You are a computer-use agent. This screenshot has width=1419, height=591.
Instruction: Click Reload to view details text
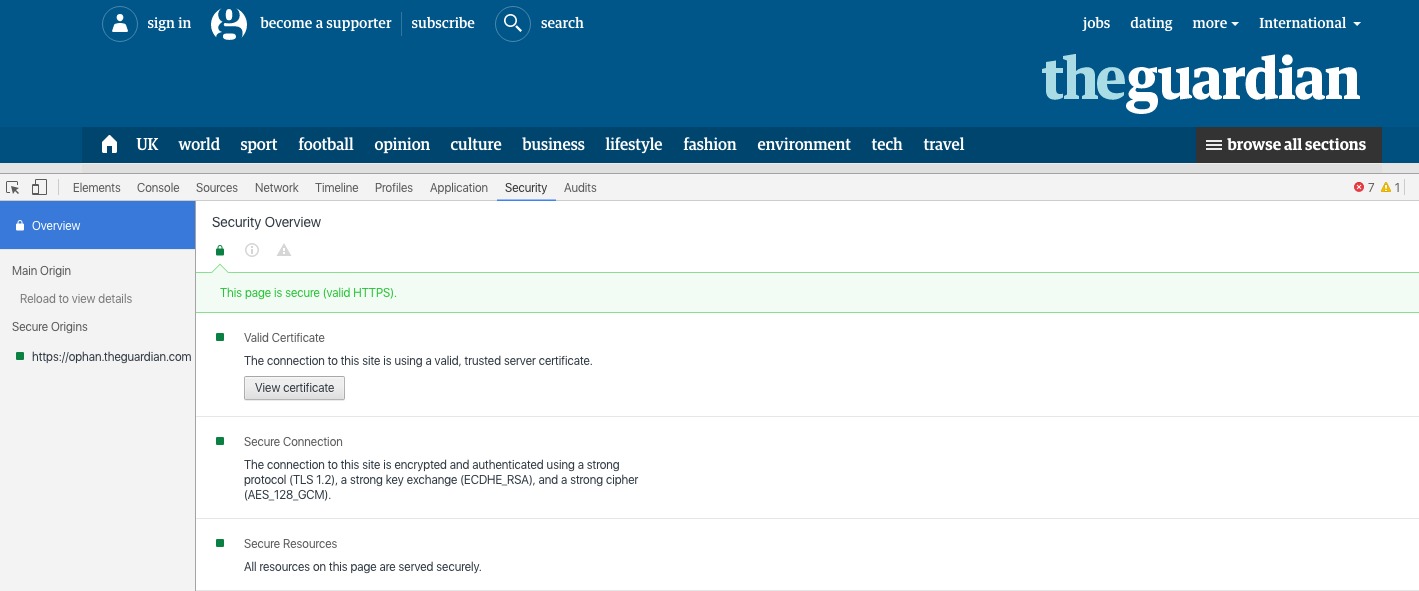(x=76, y=299)
